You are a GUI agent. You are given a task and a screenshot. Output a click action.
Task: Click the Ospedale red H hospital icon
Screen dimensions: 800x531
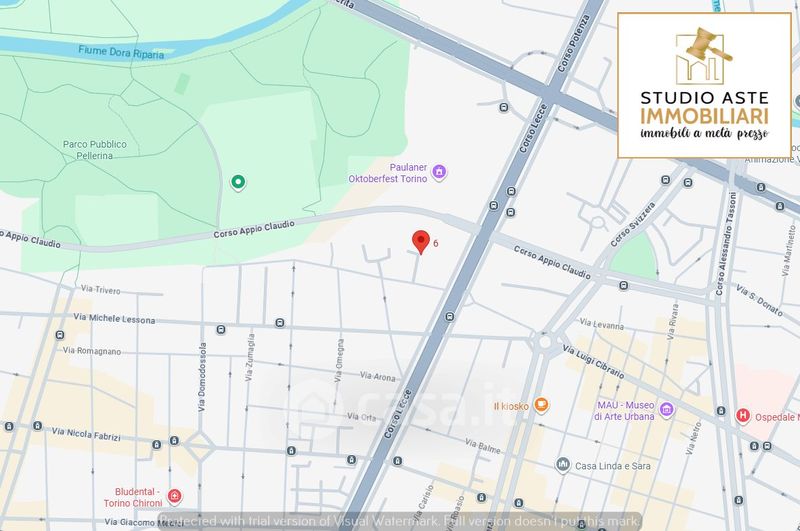[742, 415]
